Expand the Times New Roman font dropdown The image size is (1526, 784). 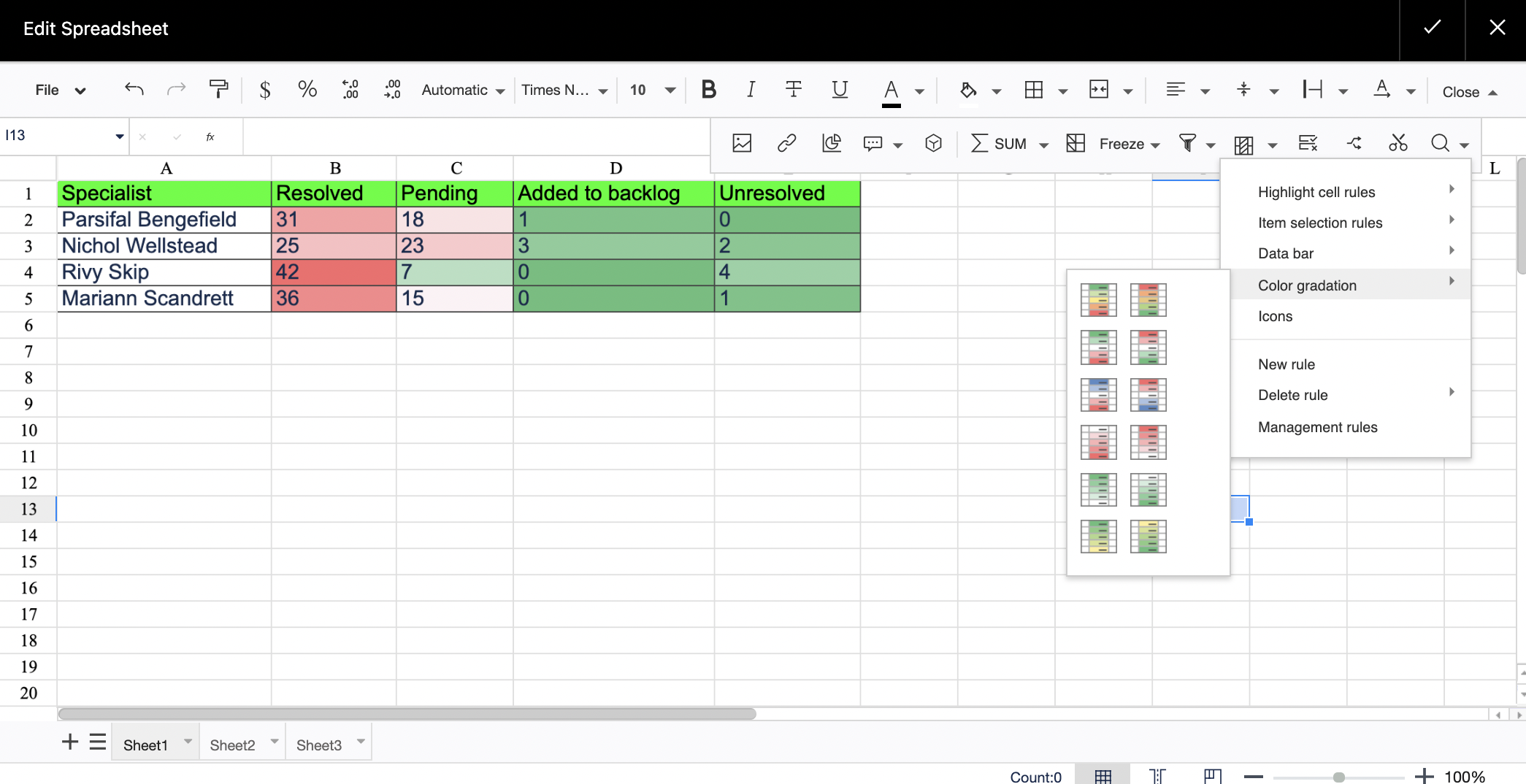(x=564, y=90)
